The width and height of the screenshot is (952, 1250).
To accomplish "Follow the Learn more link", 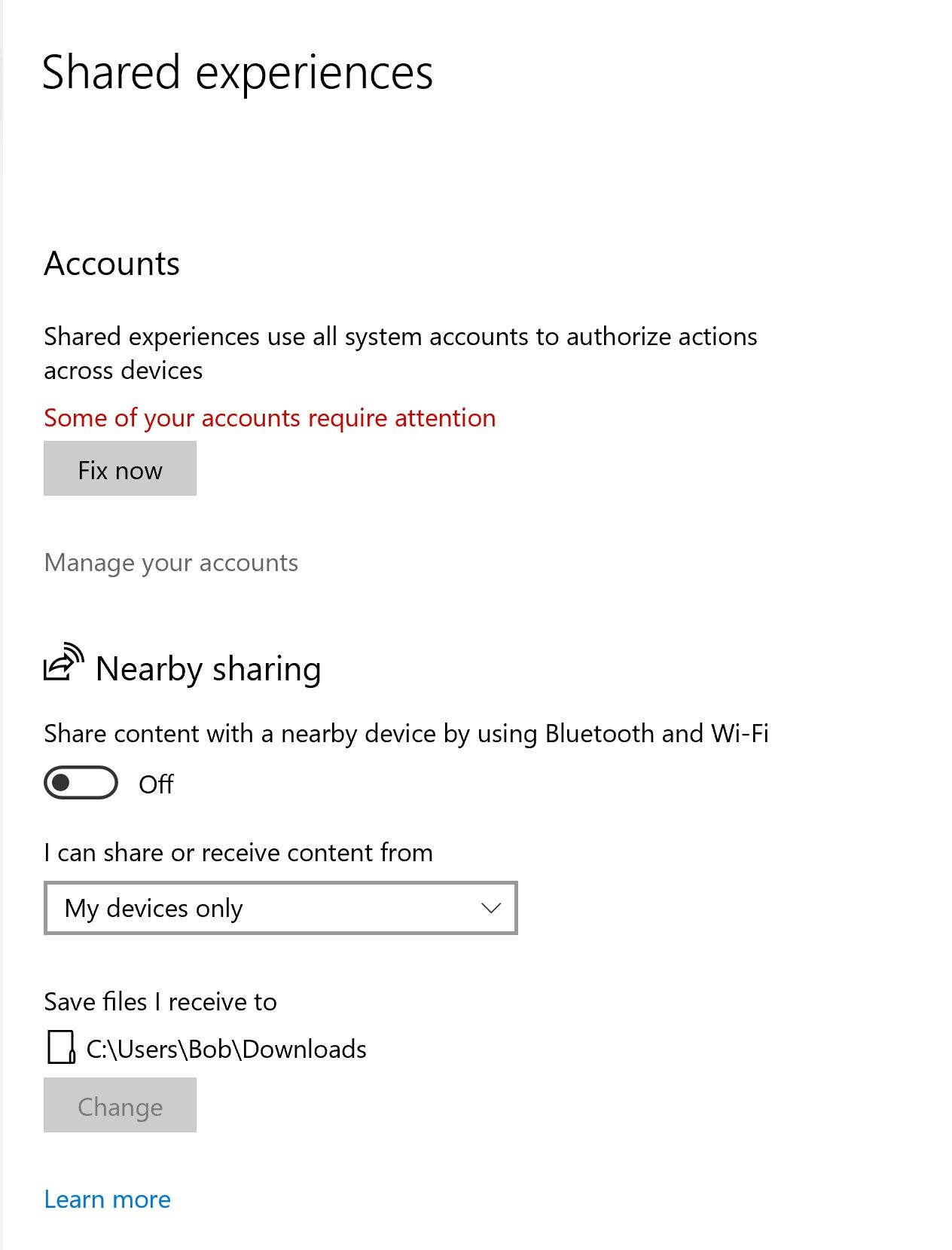I will (x=107, y=1199).
